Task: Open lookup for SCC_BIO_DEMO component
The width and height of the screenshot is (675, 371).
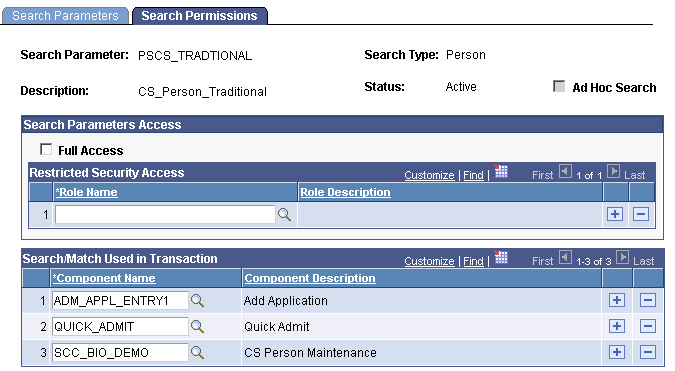Action: 197,352
